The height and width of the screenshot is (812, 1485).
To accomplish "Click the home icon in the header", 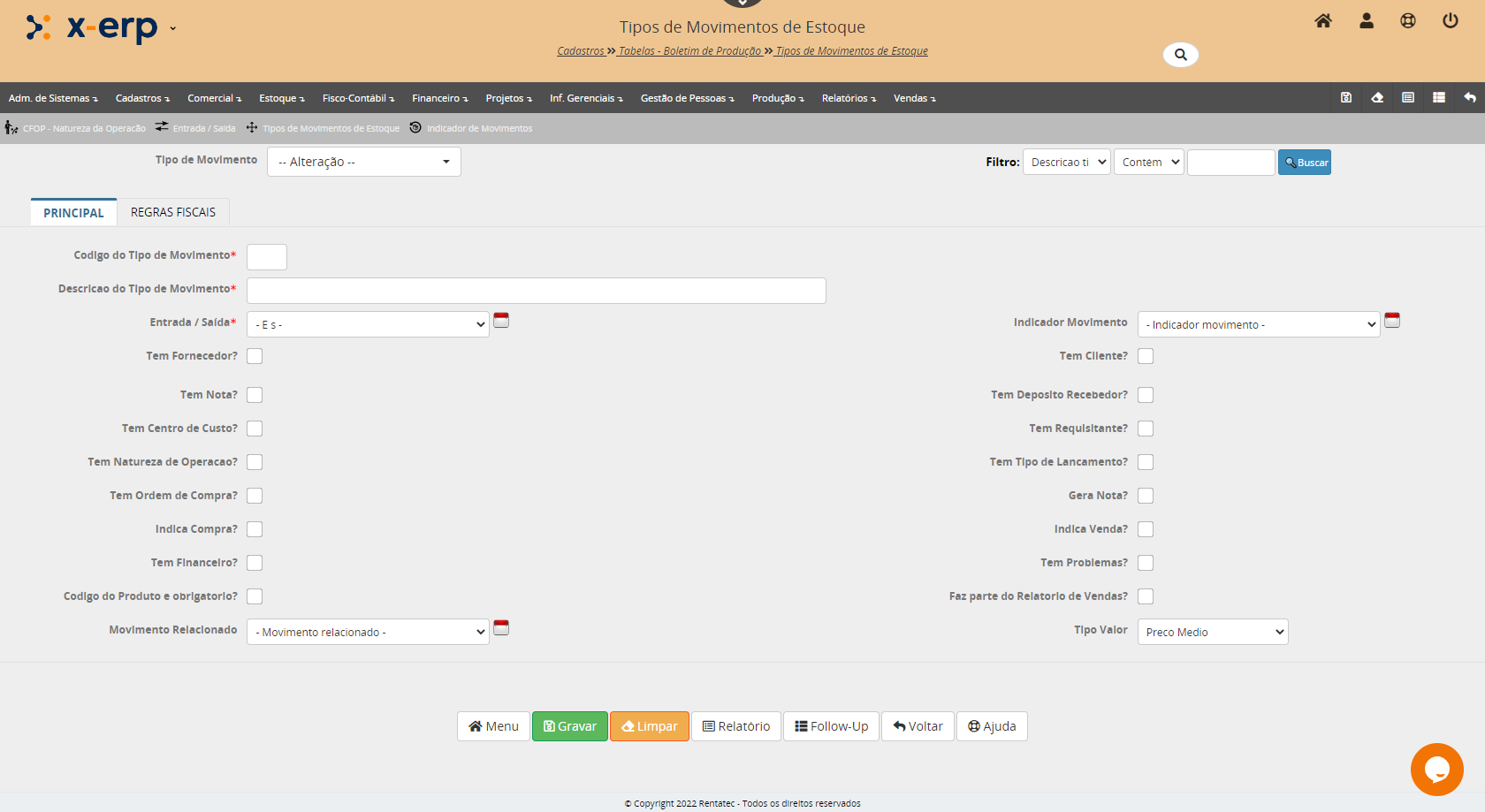I will (x=1322, y=21).
